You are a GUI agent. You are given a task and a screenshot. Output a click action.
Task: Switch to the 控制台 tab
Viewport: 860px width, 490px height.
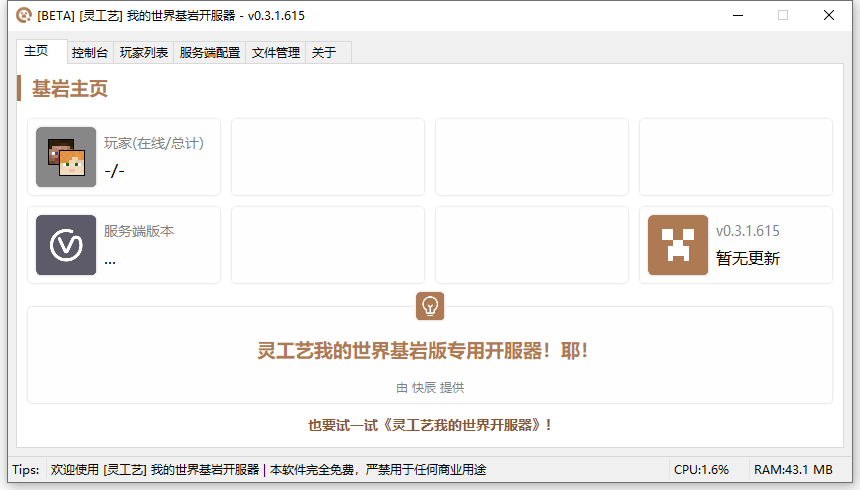(91, 53)
